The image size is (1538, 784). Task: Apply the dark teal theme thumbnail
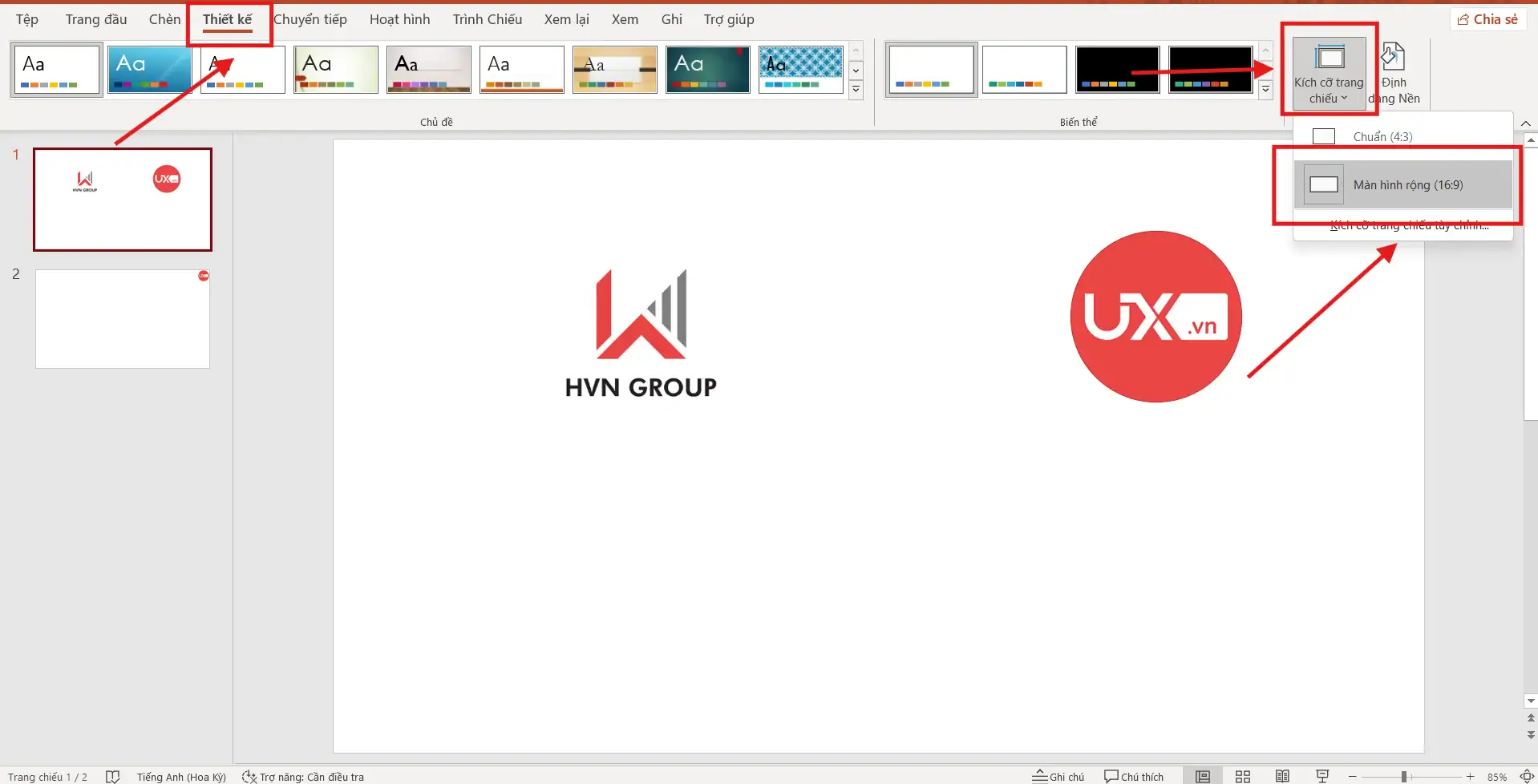pyautogui.click(x=708, y=70)
